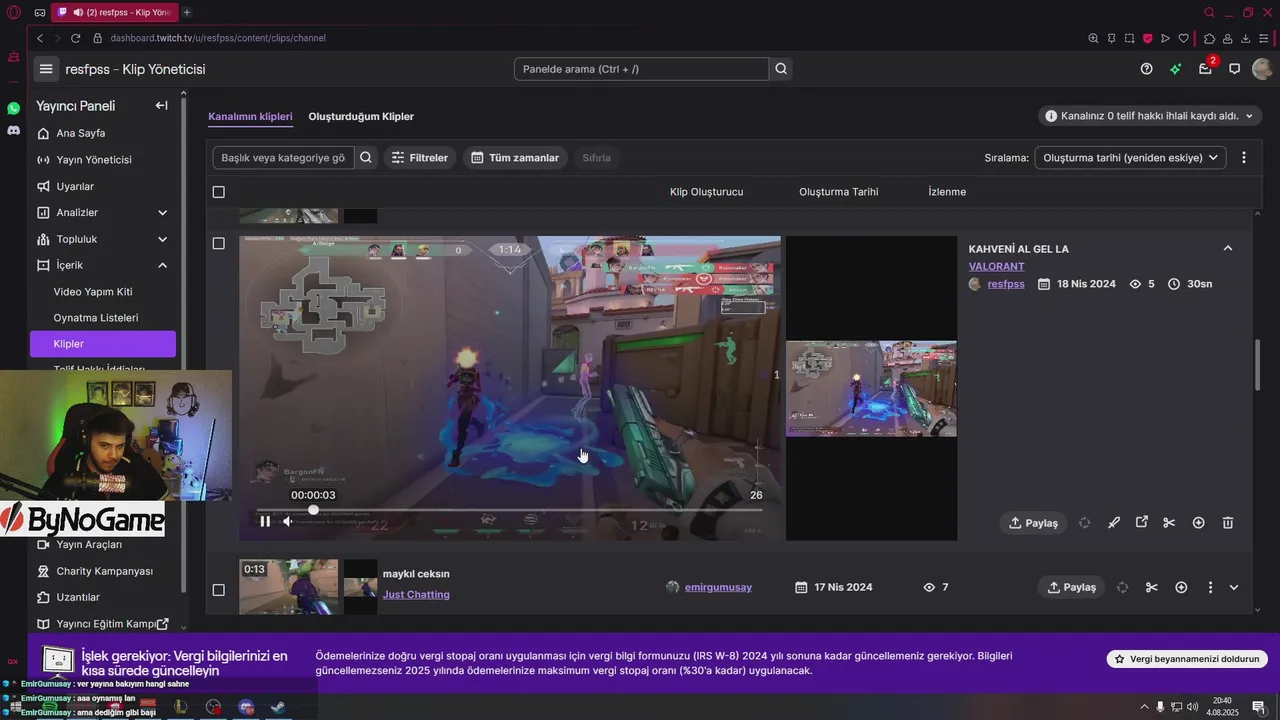Open the Just Chatting category link
Screen dimensions: 1280x720
pos(416,594)
